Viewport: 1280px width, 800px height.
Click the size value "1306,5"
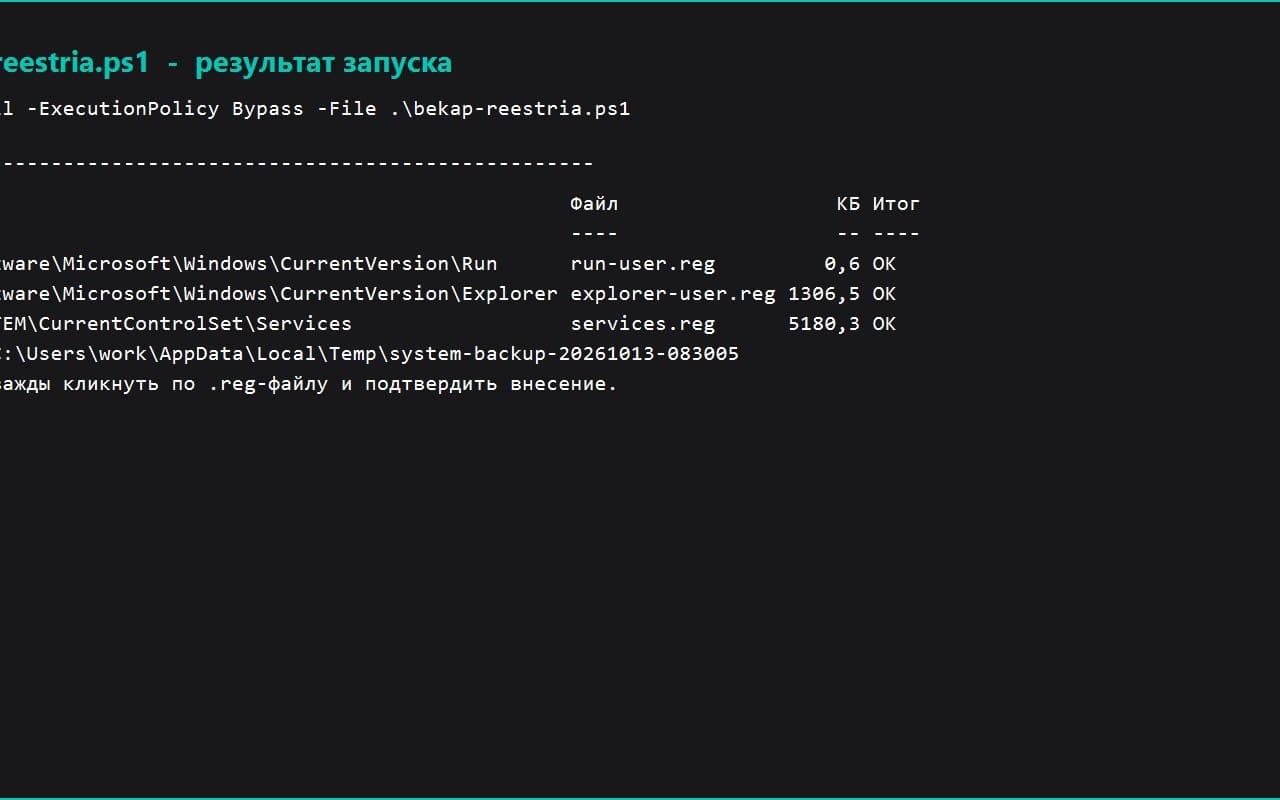[x=824, y=294]
